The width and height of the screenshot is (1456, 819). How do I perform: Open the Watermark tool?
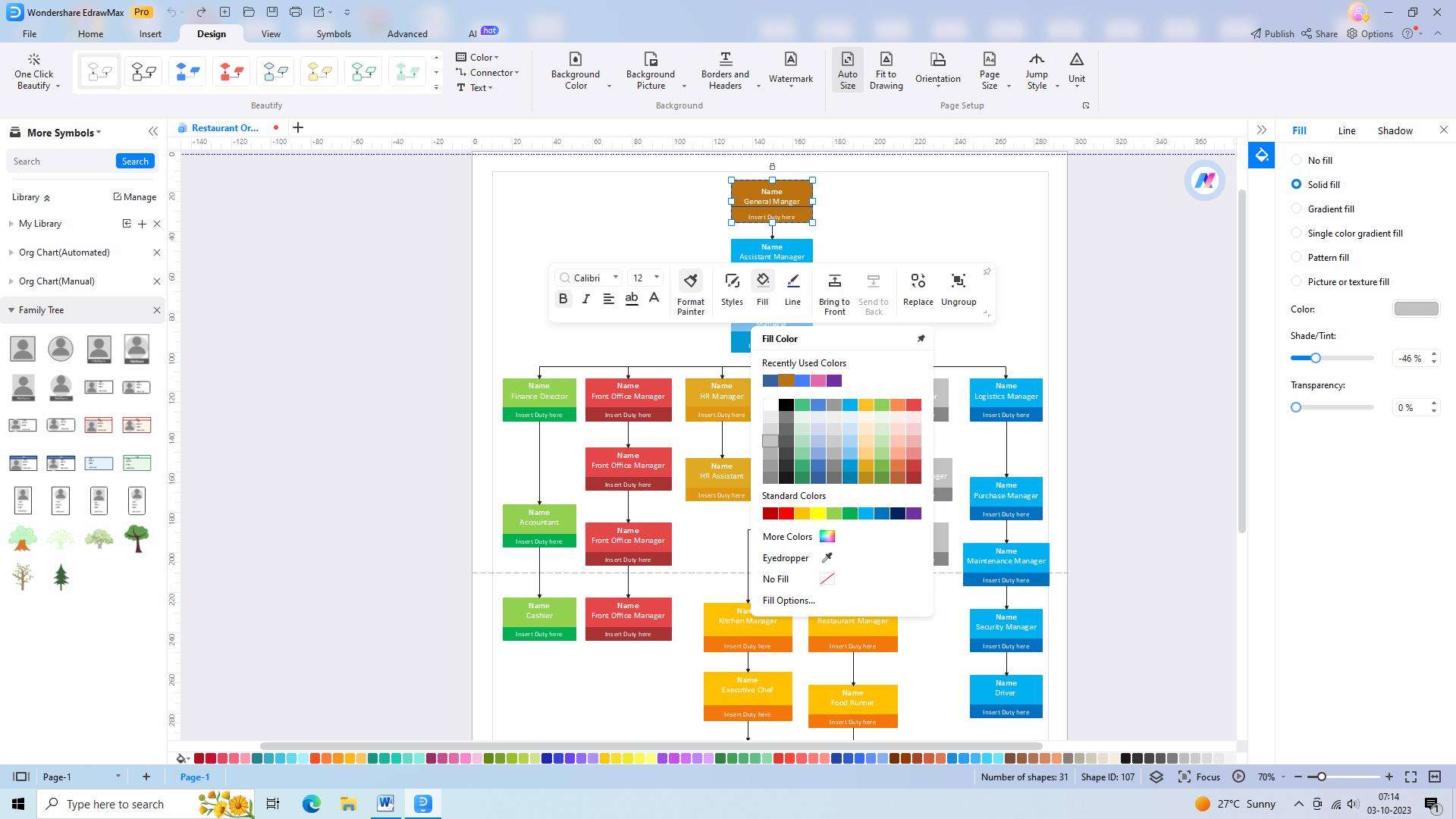point(790,68)
